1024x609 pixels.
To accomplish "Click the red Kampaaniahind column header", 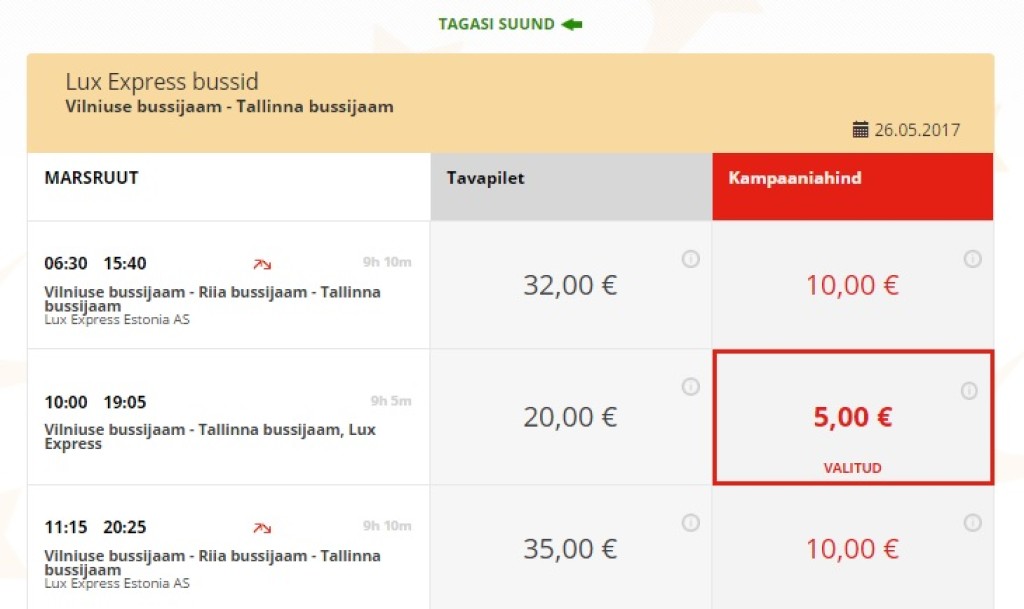I will pyautogui.click(x=853, y=187).
